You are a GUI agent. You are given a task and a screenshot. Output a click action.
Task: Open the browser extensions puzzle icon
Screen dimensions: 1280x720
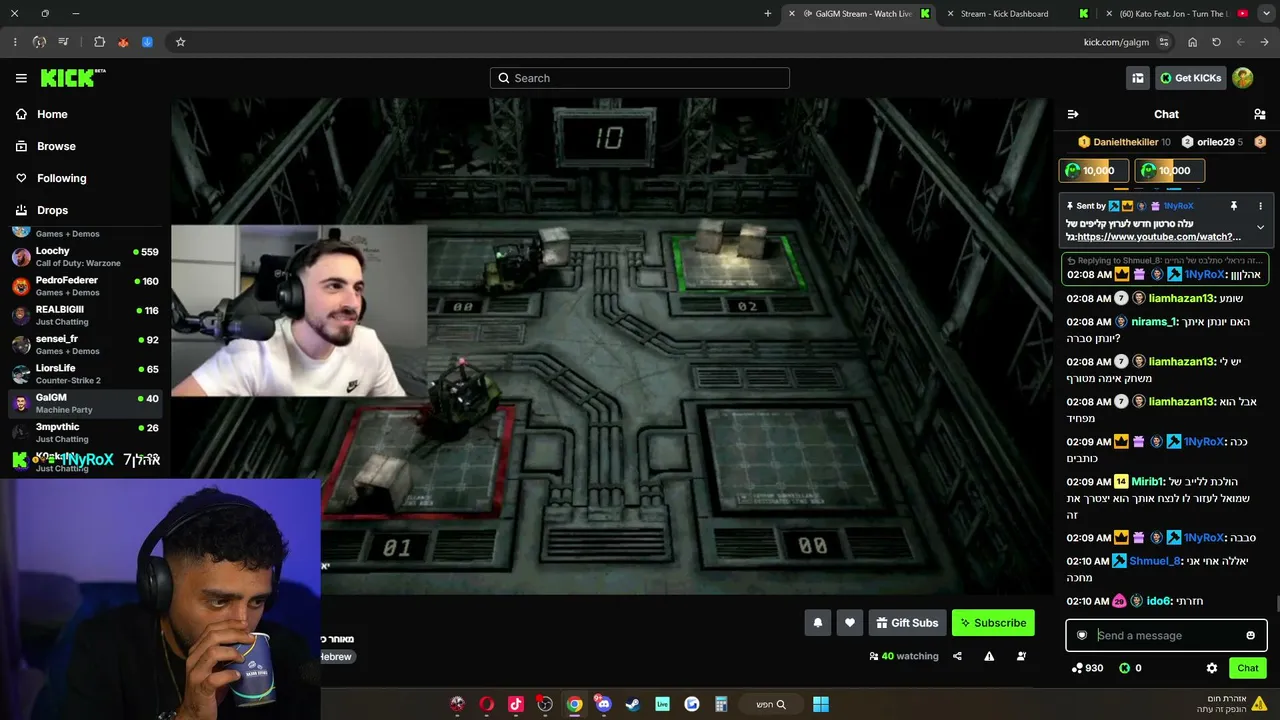tap(99, 42)
